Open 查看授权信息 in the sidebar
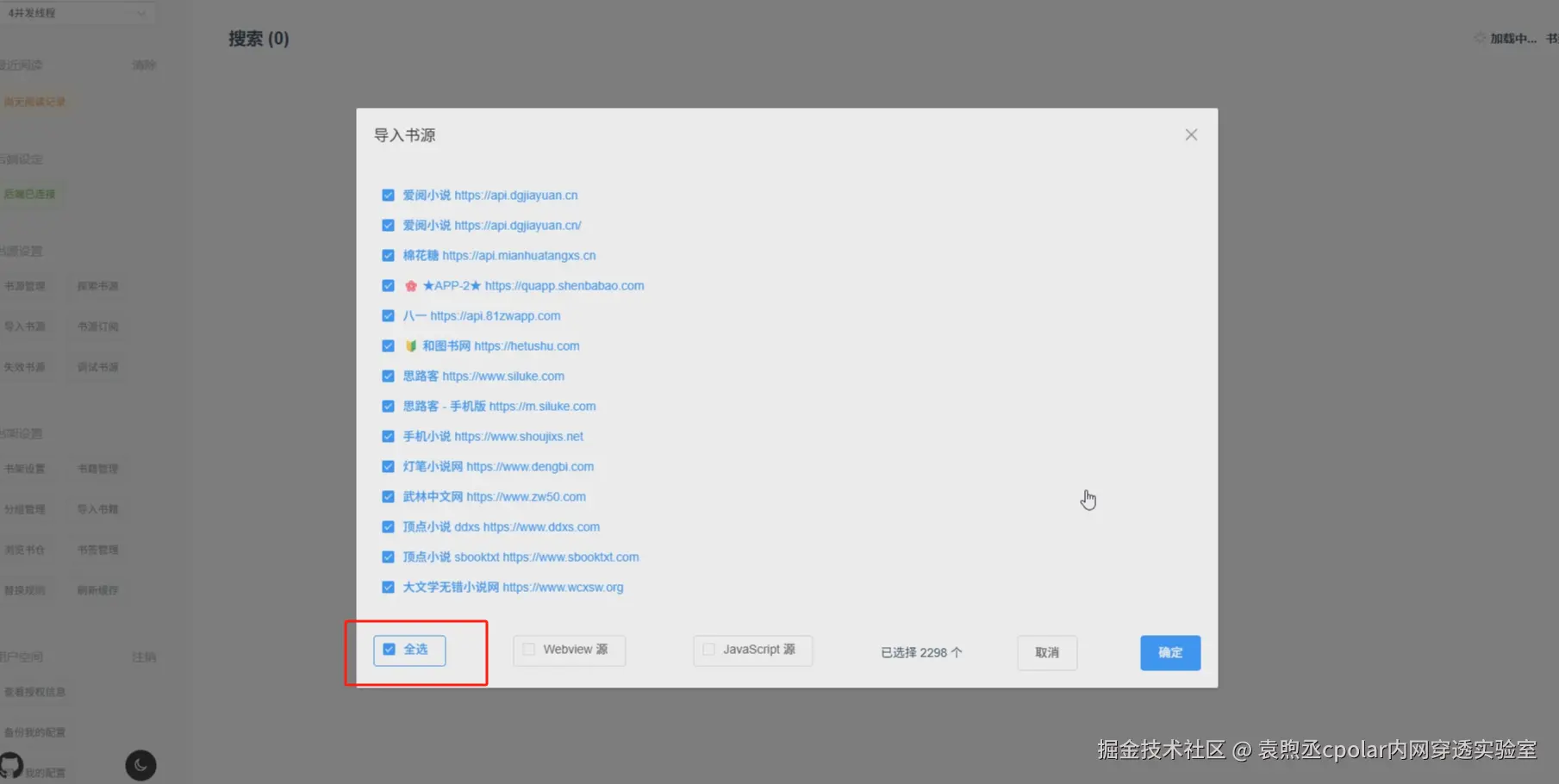Image resolution: width=1559 pixels, height=784 pixels. pos(34,692)
